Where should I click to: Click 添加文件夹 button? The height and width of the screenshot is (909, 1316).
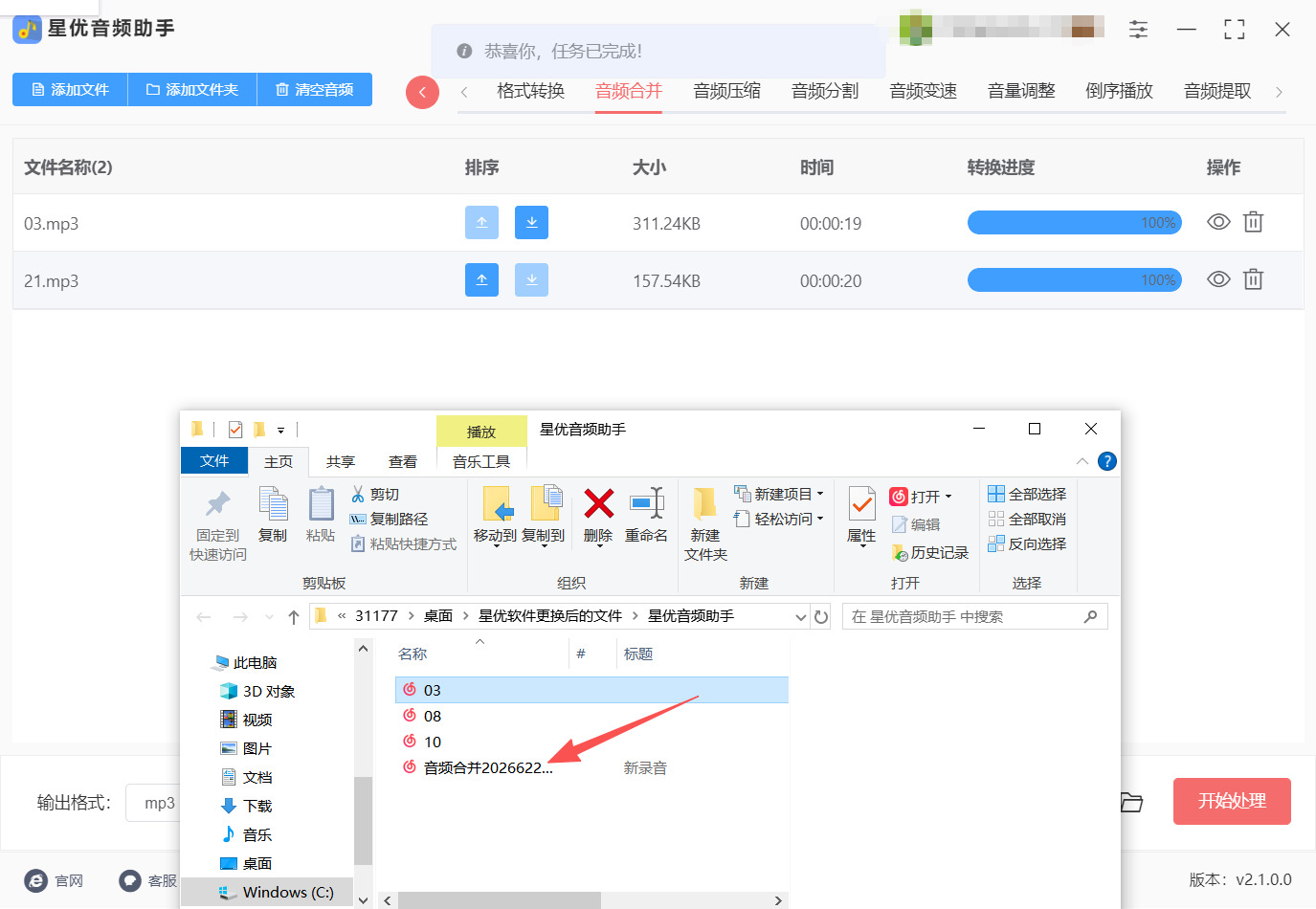tap(192, 90)
